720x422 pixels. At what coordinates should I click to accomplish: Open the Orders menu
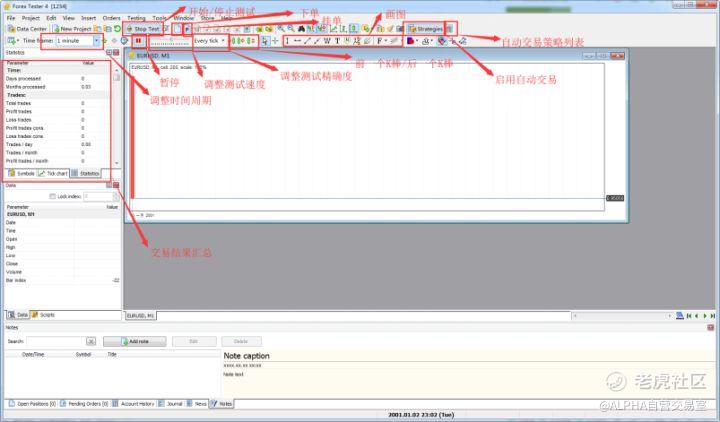[x=112, y=18]
